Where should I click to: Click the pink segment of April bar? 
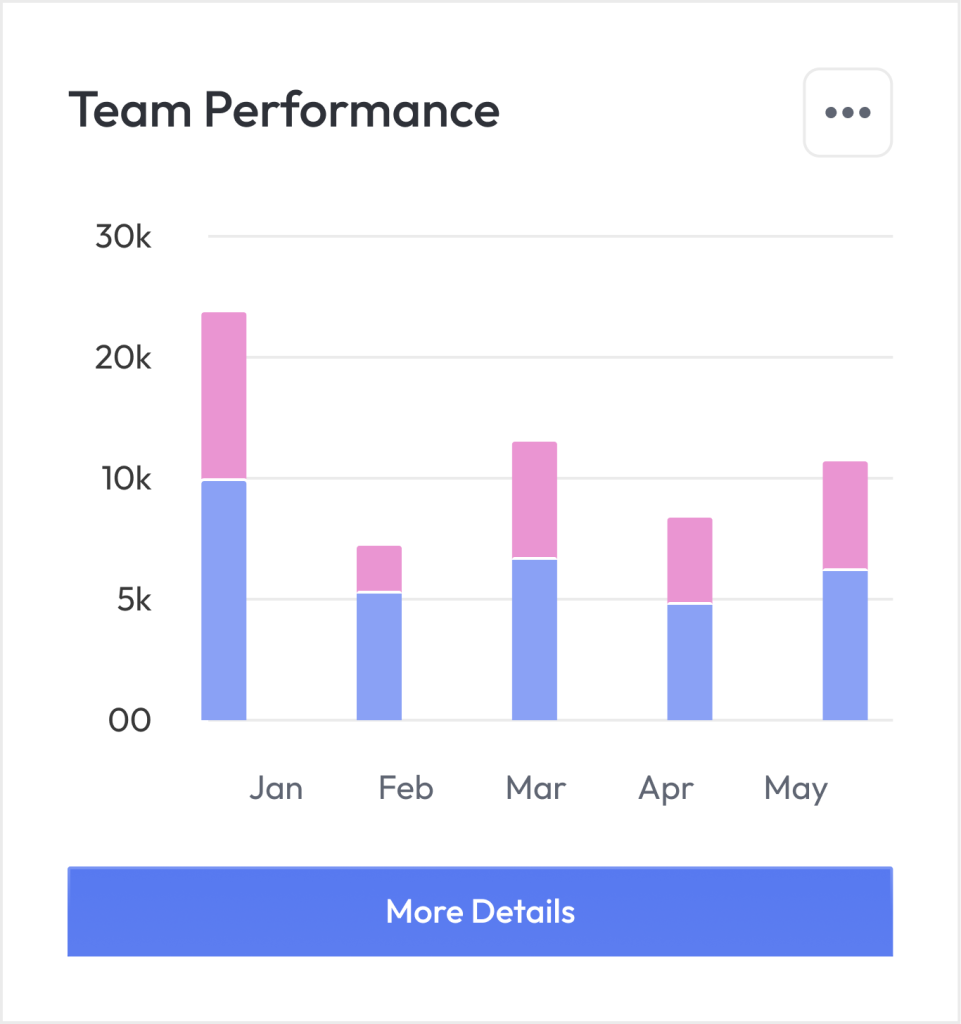690,560
